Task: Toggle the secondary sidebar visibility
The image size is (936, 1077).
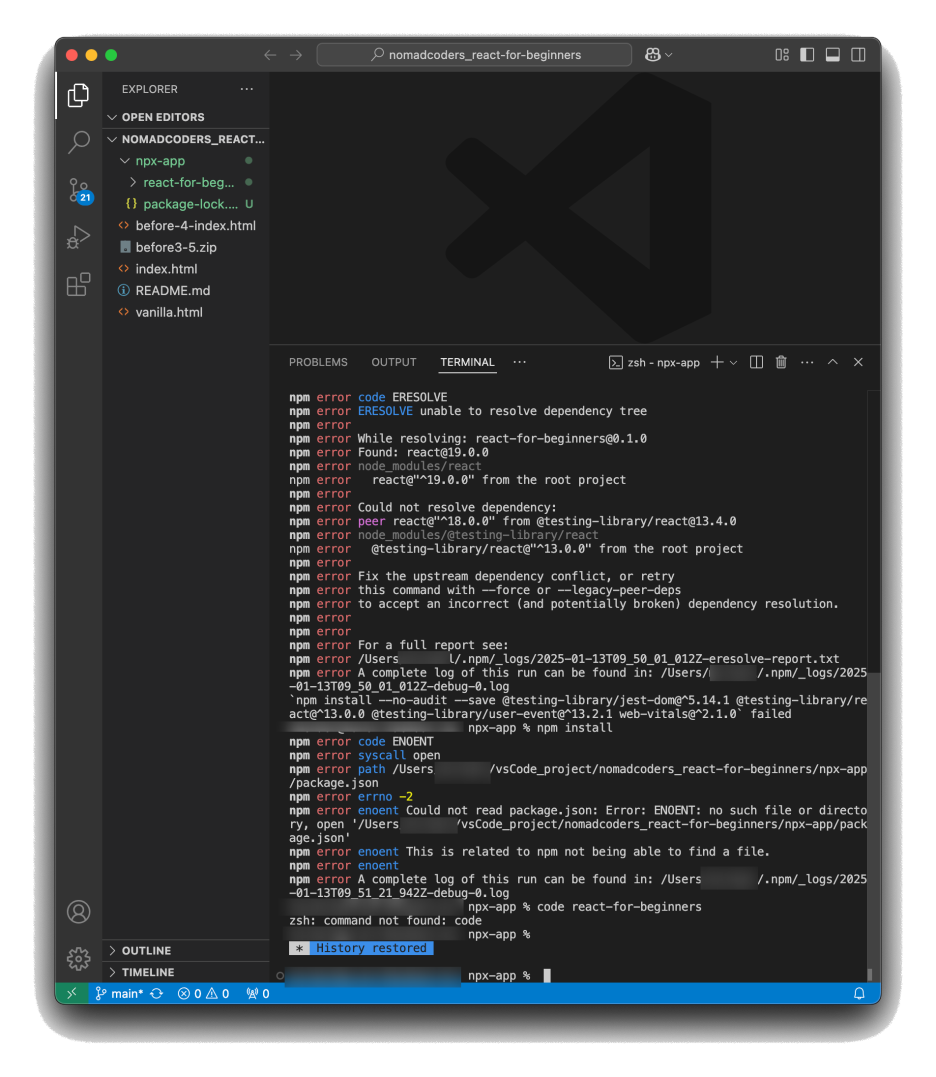Action: pyautogui.click(x=858, y=55)
